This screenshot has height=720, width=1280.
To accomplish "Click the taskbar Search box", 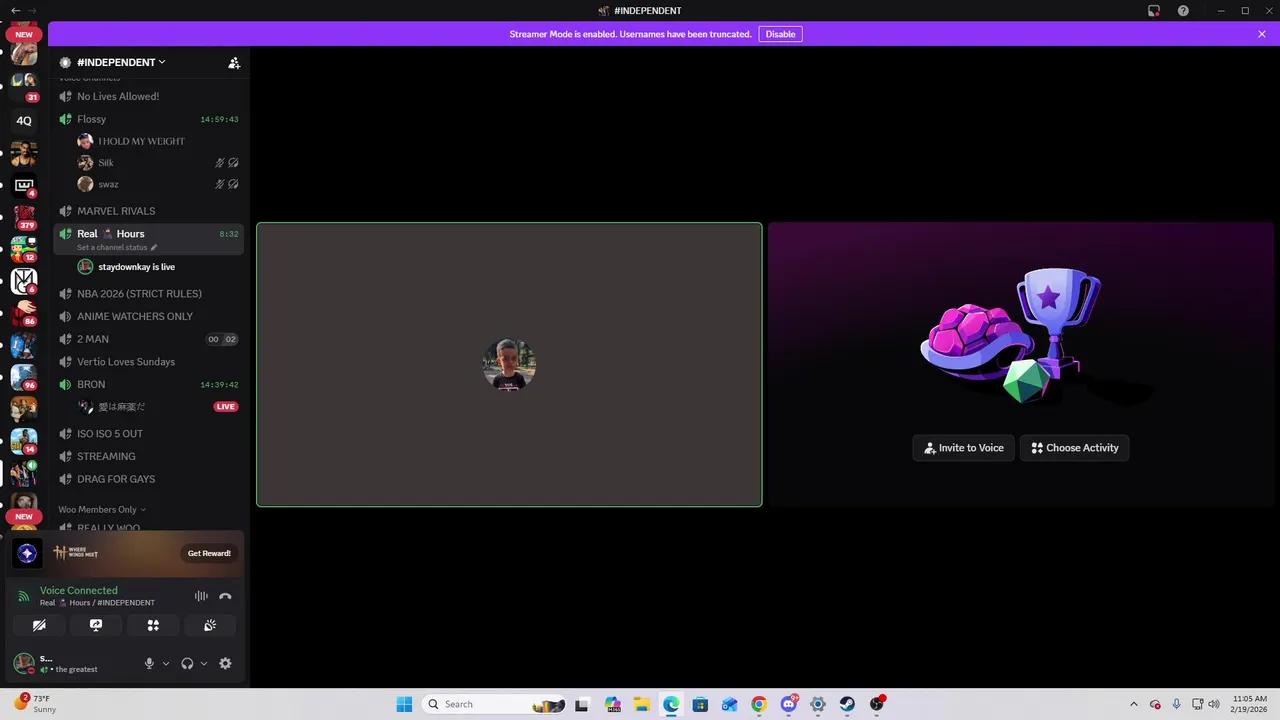I will [495, 704].
